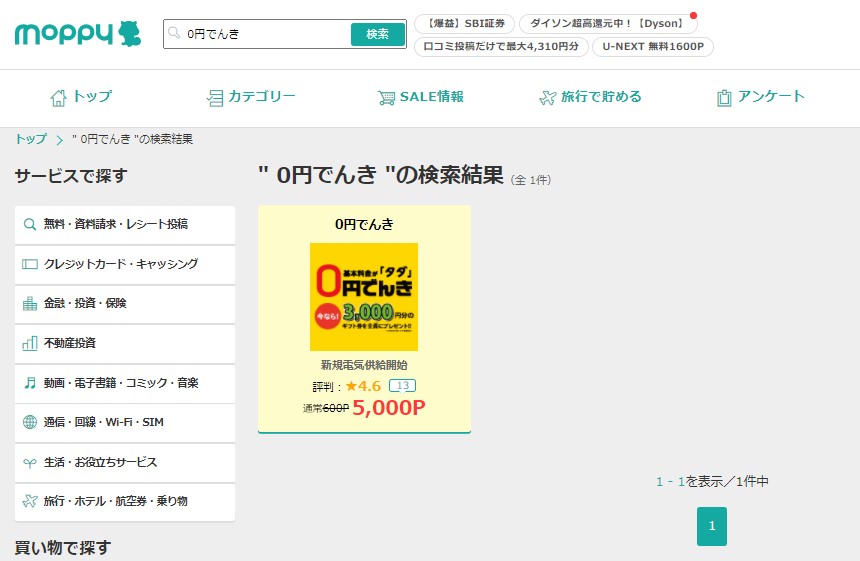Click the clipboard icon beside アンケート
Viewport: 860px width, 561px height.
(724, 98)
